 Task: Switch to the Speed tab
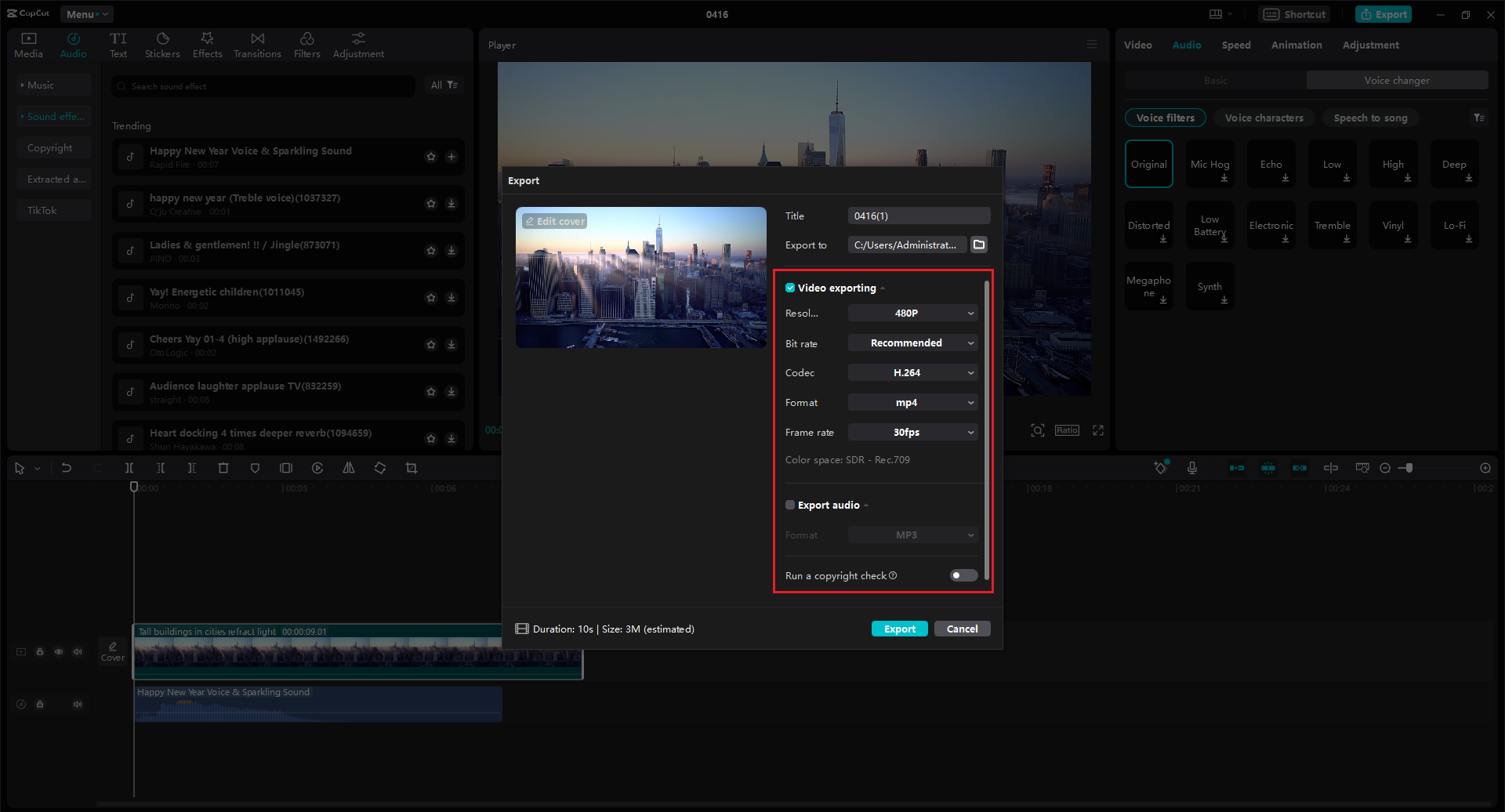[1236, 45]
